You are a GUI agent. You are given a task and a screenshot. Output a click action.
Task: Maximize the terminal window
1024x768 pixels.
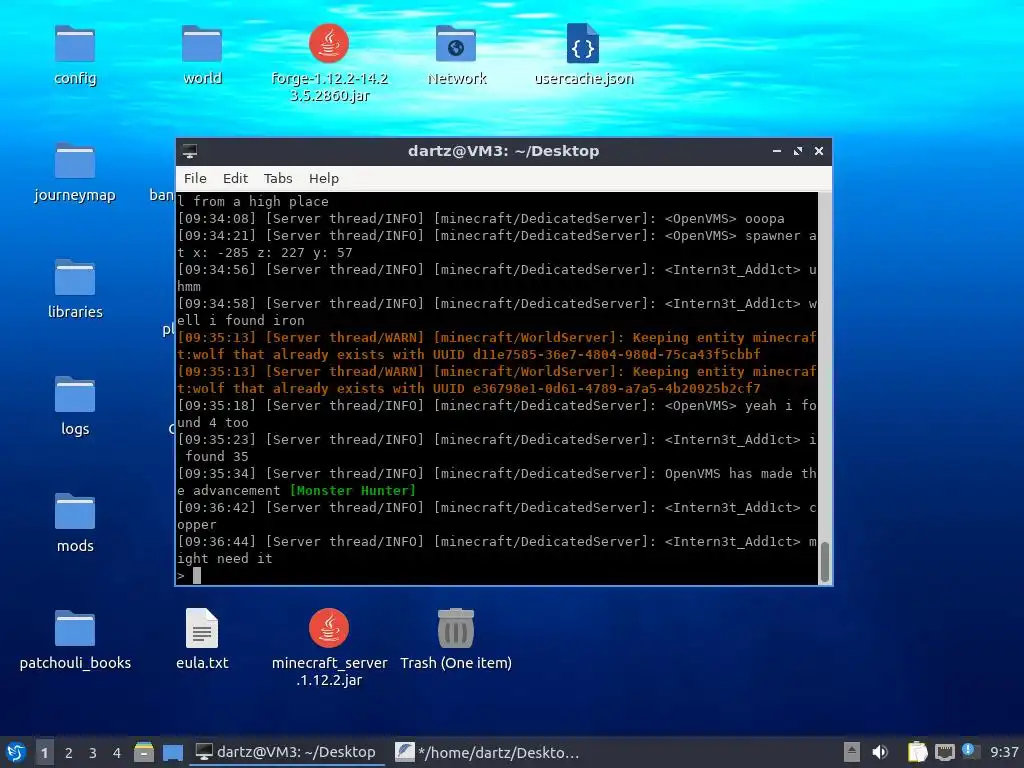(797, 151)
